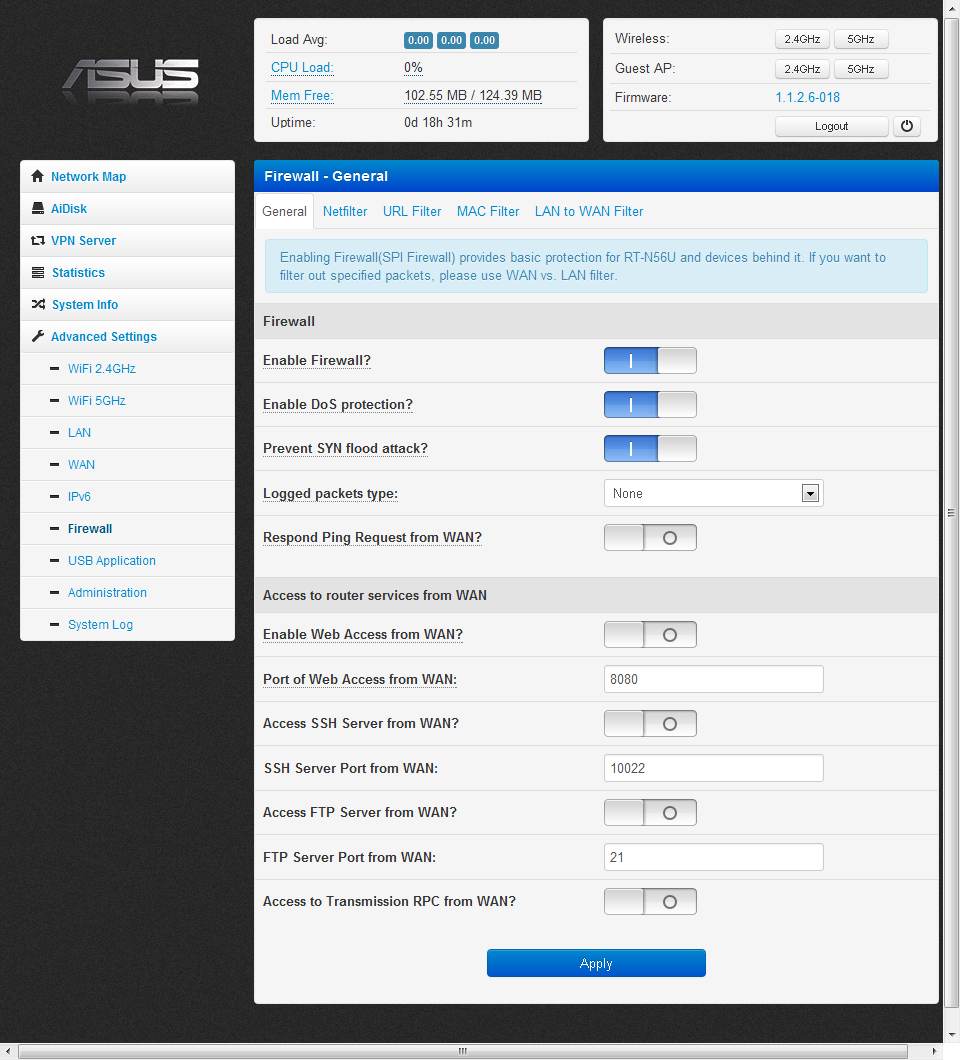Click the power icon beside Logout

click(906, 126)
